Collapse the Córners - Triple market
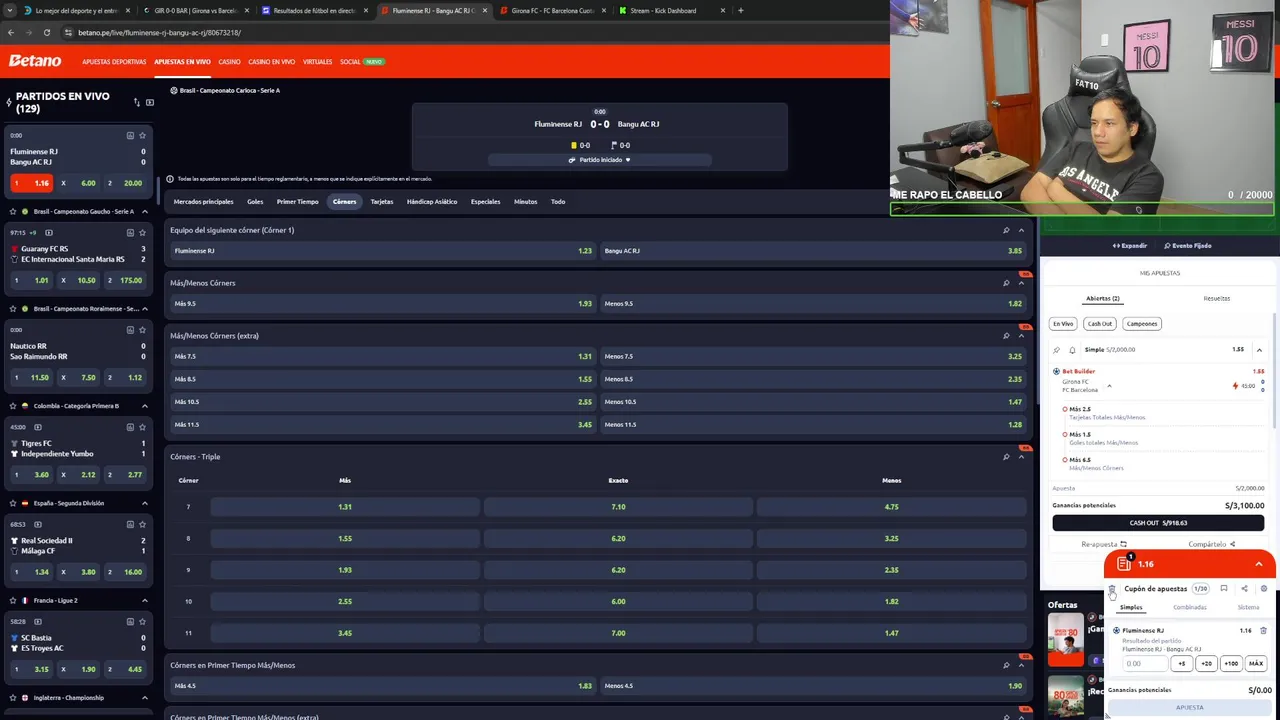This screenshot has height=720, width=1280. 1021,457
